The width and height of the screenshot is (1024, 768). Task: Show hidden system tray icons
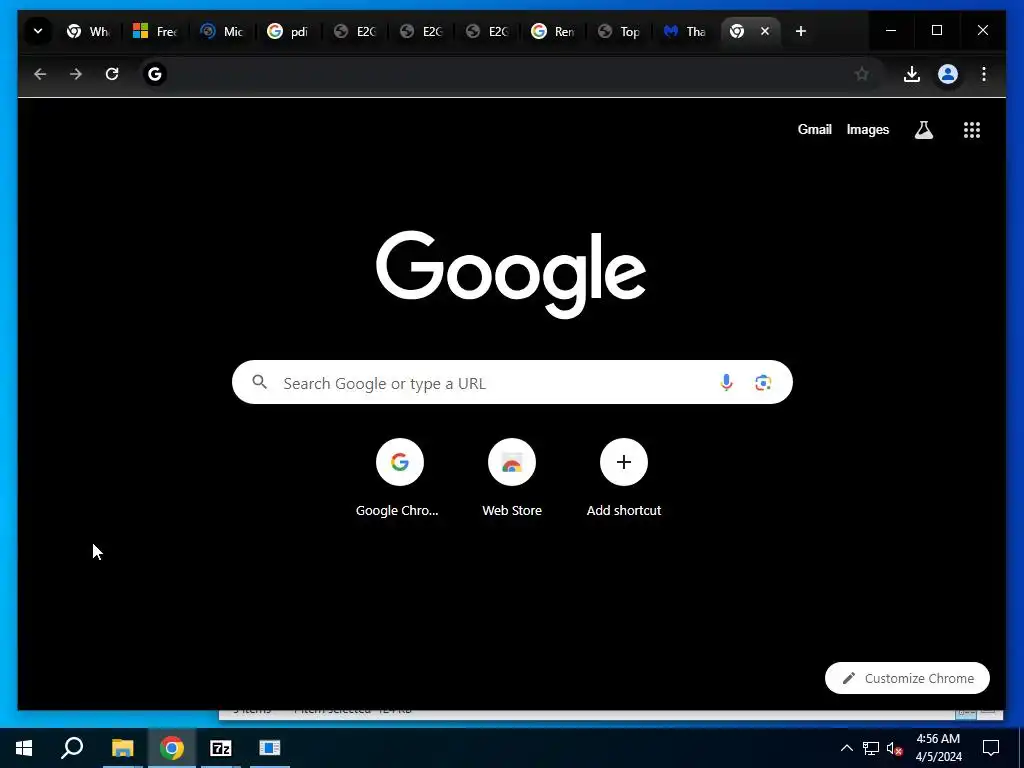(x=846, y=748)
